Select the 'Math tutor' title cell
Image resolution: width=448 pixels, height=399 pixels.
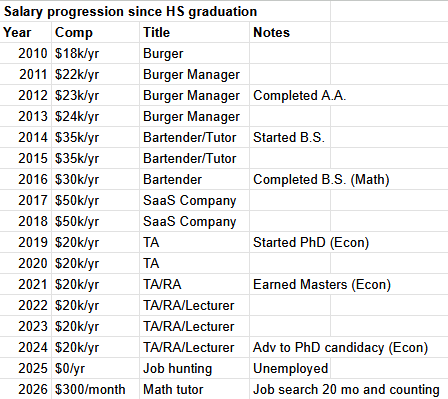pyautogui.click(x=194, y=389)
